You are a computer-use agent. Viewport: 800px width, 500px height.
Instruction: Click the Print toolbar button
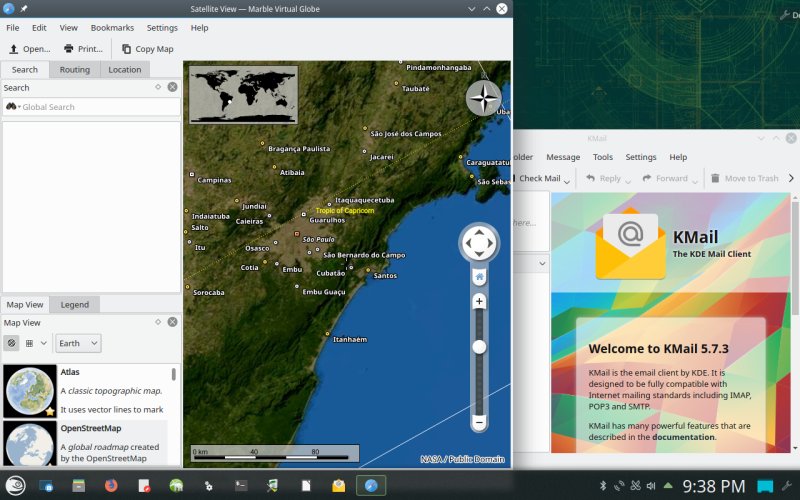click(83, 49)
